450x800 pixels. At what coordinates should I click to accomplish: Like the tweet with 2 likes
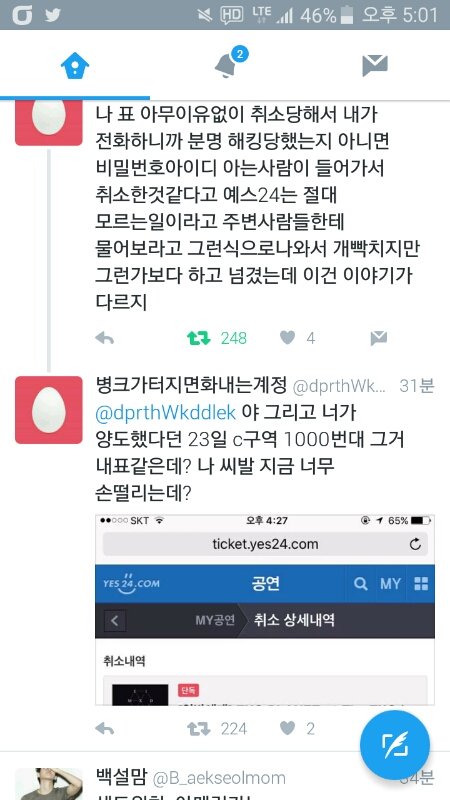click(287, 729)
